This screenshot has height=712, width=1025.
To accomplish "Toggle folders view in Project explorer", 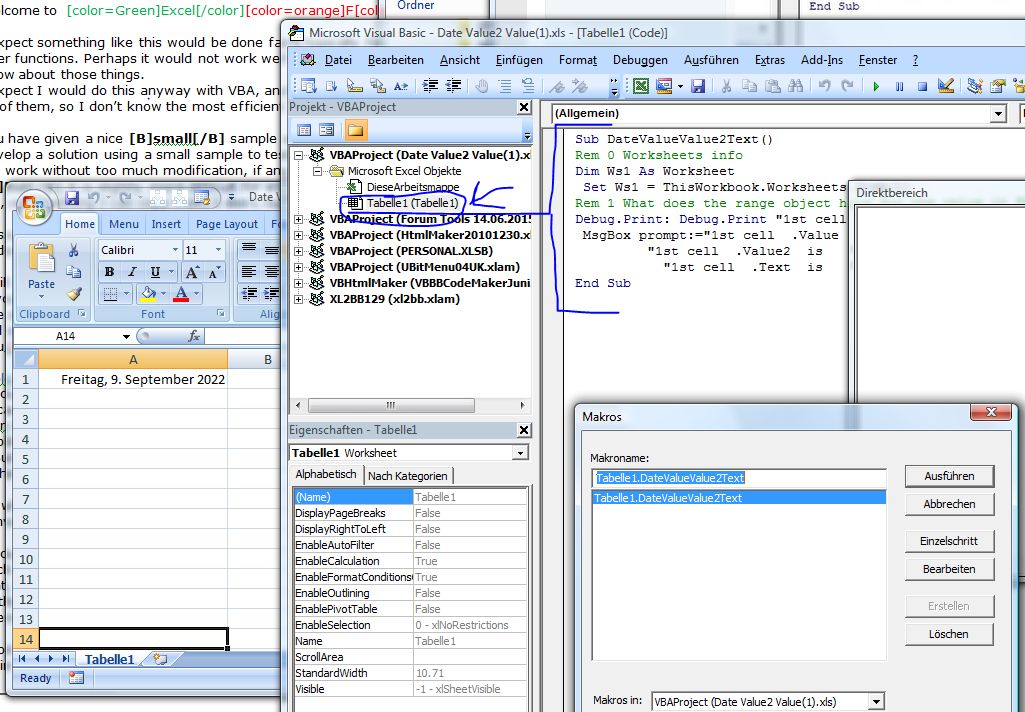I will (355, 130).
